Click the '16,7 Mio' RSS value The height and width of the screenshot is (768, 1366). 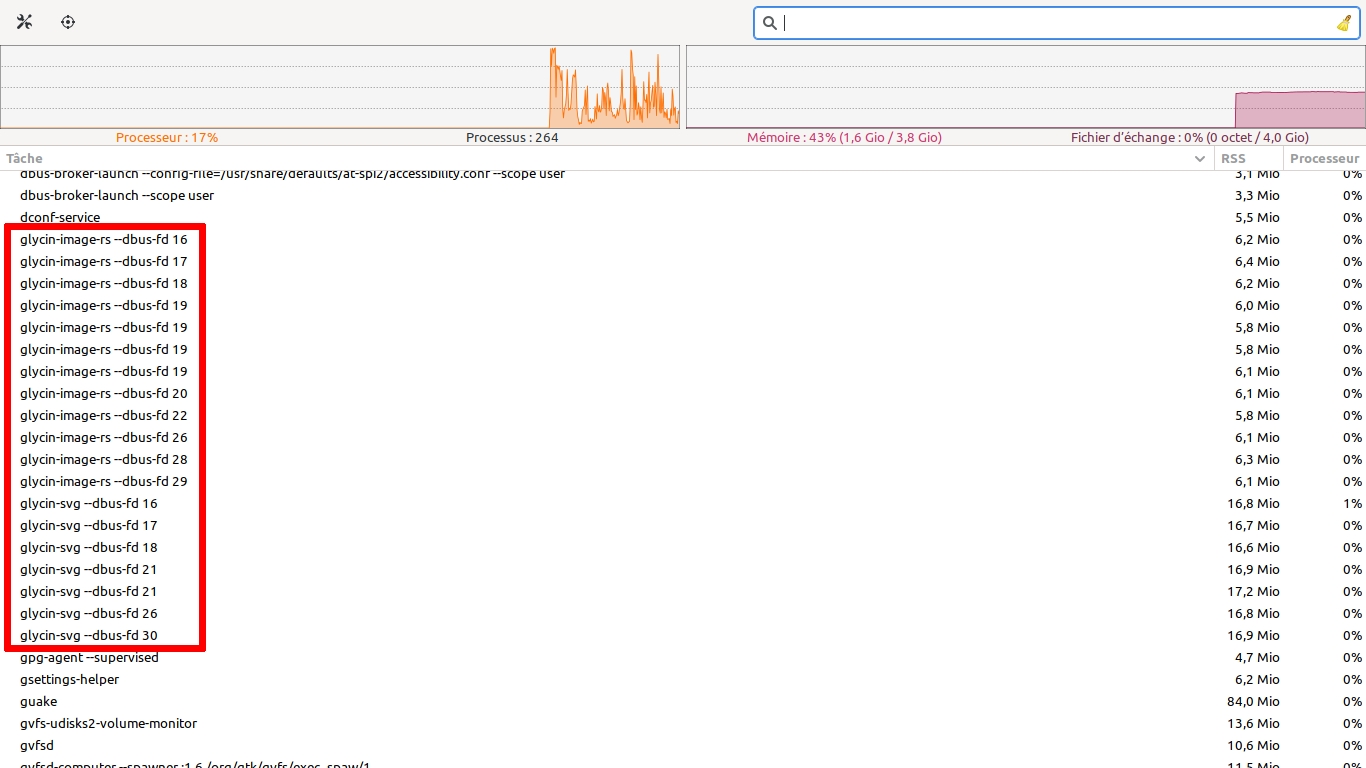(x=1253, y=525)
